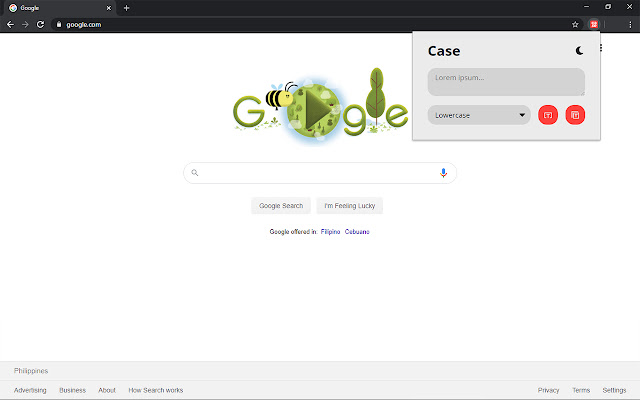Click the second red copy button
Screen dimensions: 640x400
(x=575, y=115)
